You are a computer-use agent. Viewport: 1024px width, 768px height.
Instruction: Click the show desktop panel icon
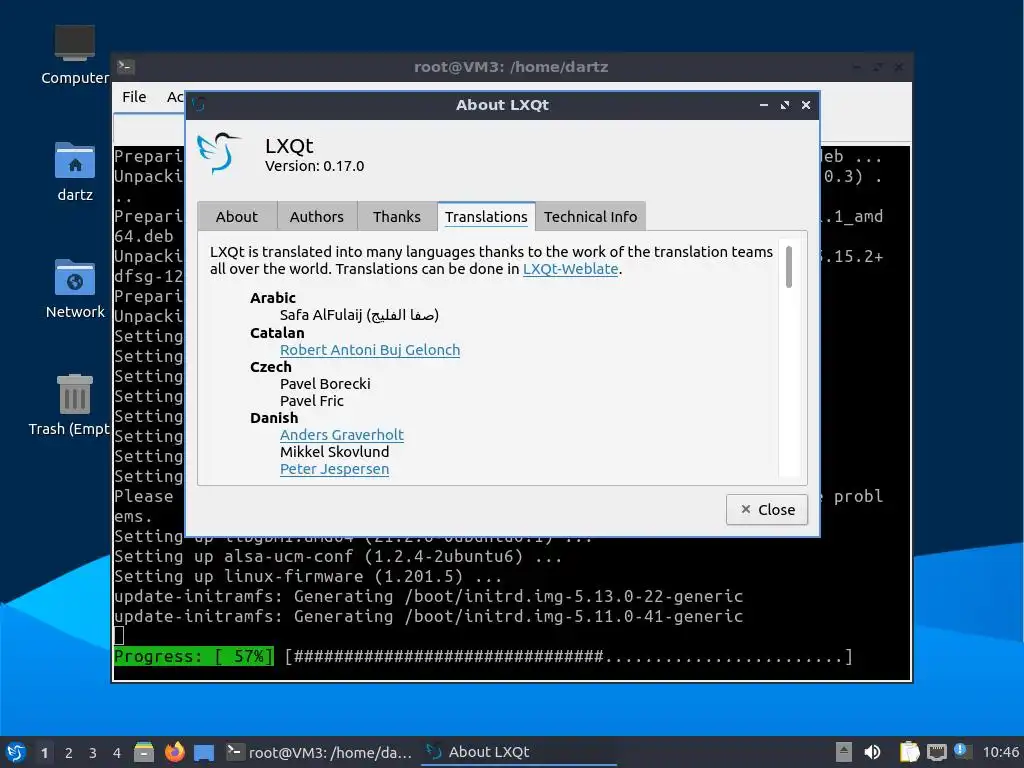204,752
